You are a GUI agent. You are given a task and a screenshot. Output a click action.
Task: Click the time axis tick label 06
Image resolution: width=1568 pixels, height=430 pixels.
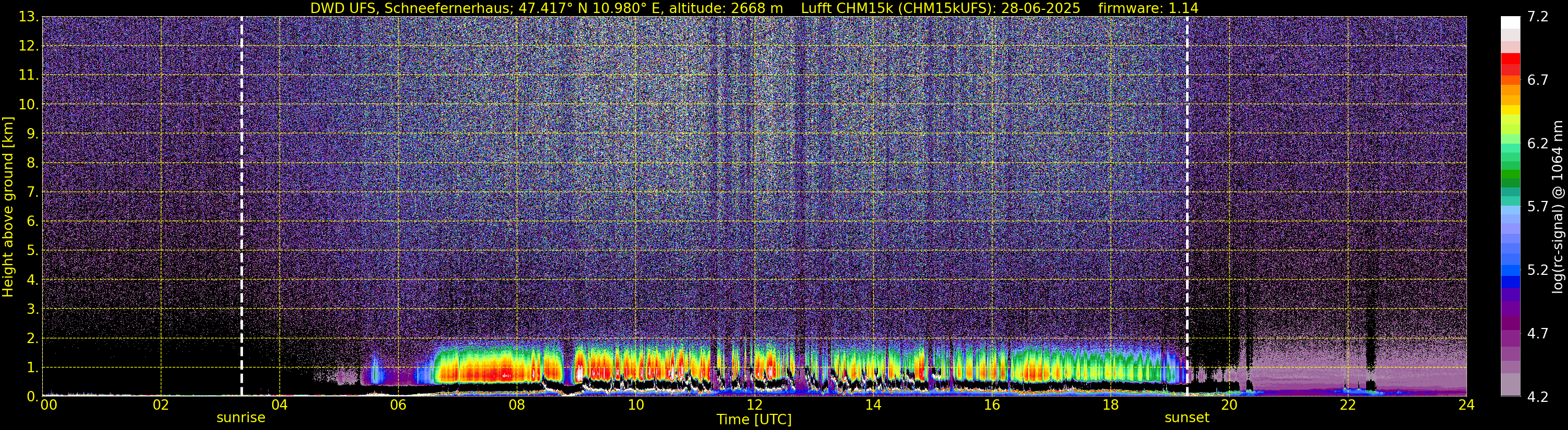[398, 405]
